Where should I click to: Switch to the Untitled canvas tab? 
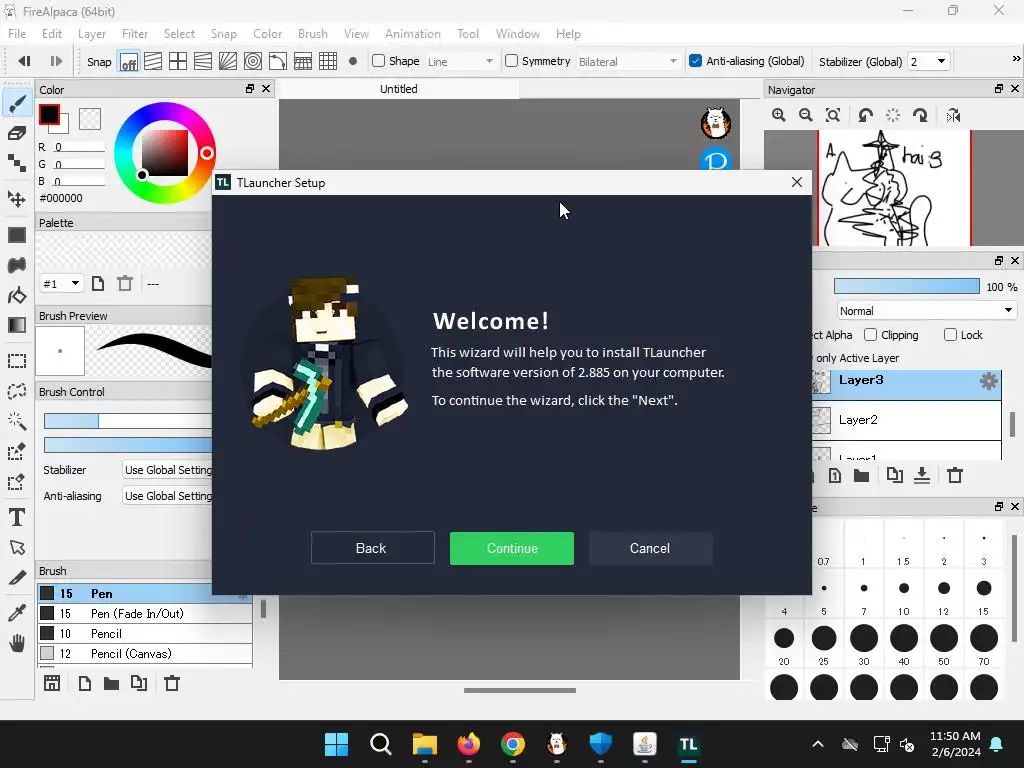pos(398,89)
